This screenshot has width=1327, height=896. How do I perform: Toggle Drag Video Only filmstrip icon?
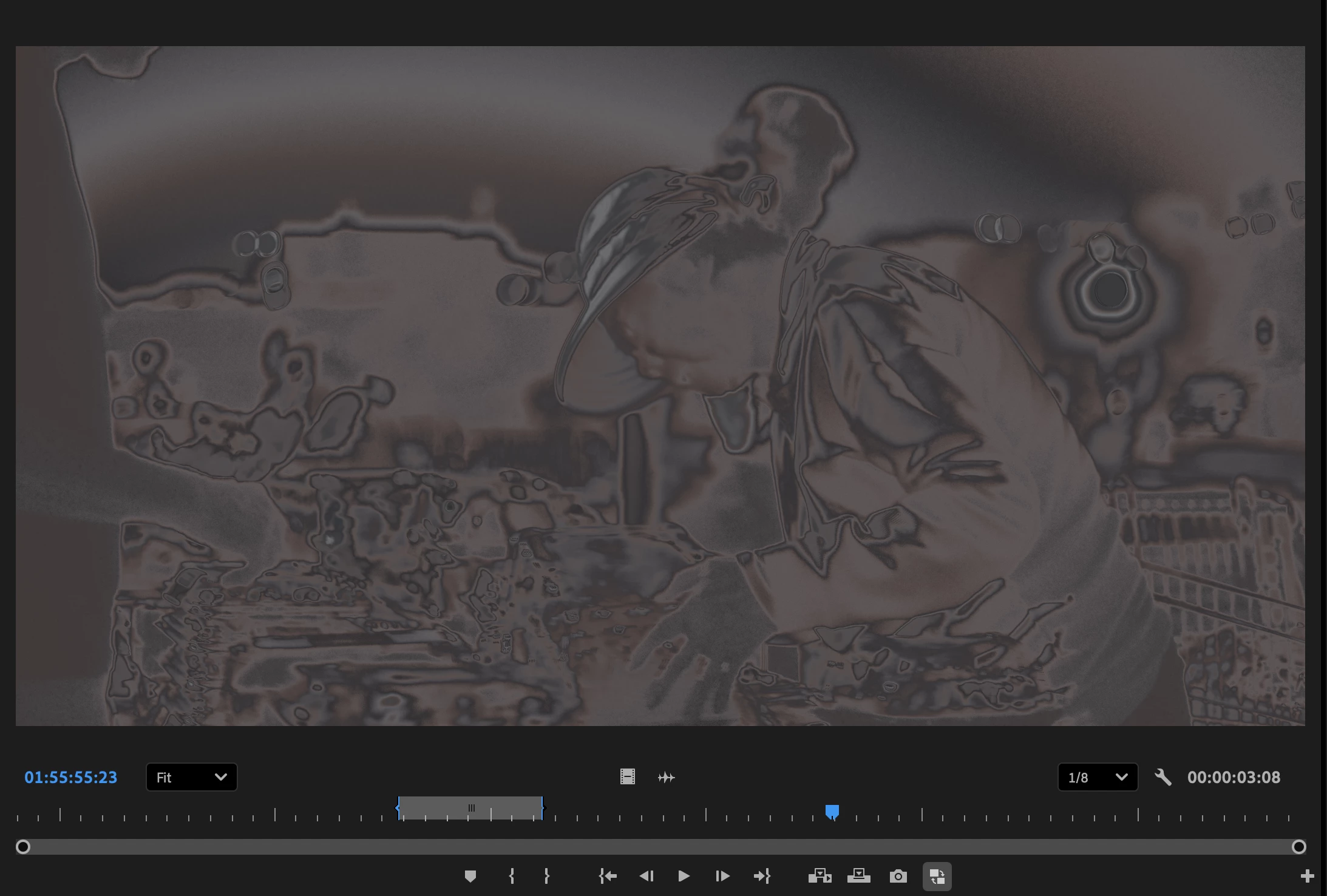point(627,777)
